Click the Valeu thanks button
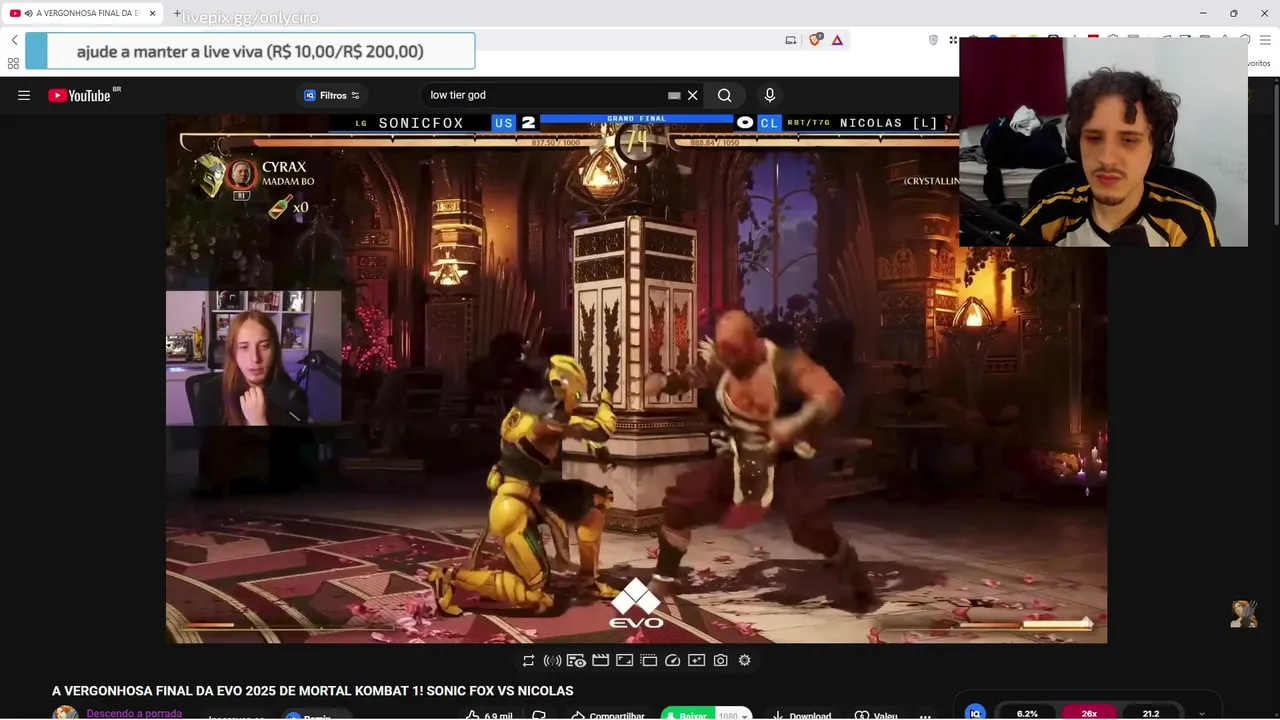The width and height of the screenshot is (1280, 720). tap(876, 715)
